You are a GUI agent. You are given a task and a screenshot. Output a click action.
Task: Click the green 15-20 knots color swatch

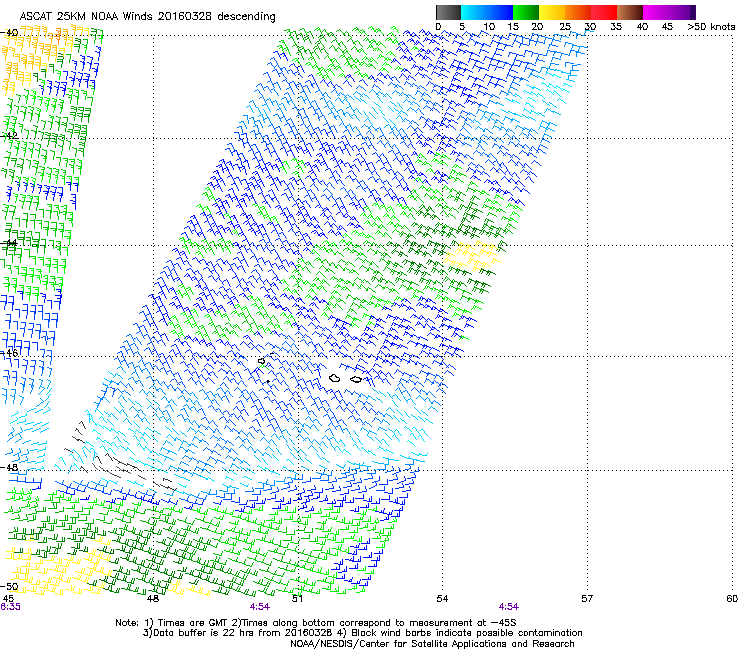coord(526,12)
